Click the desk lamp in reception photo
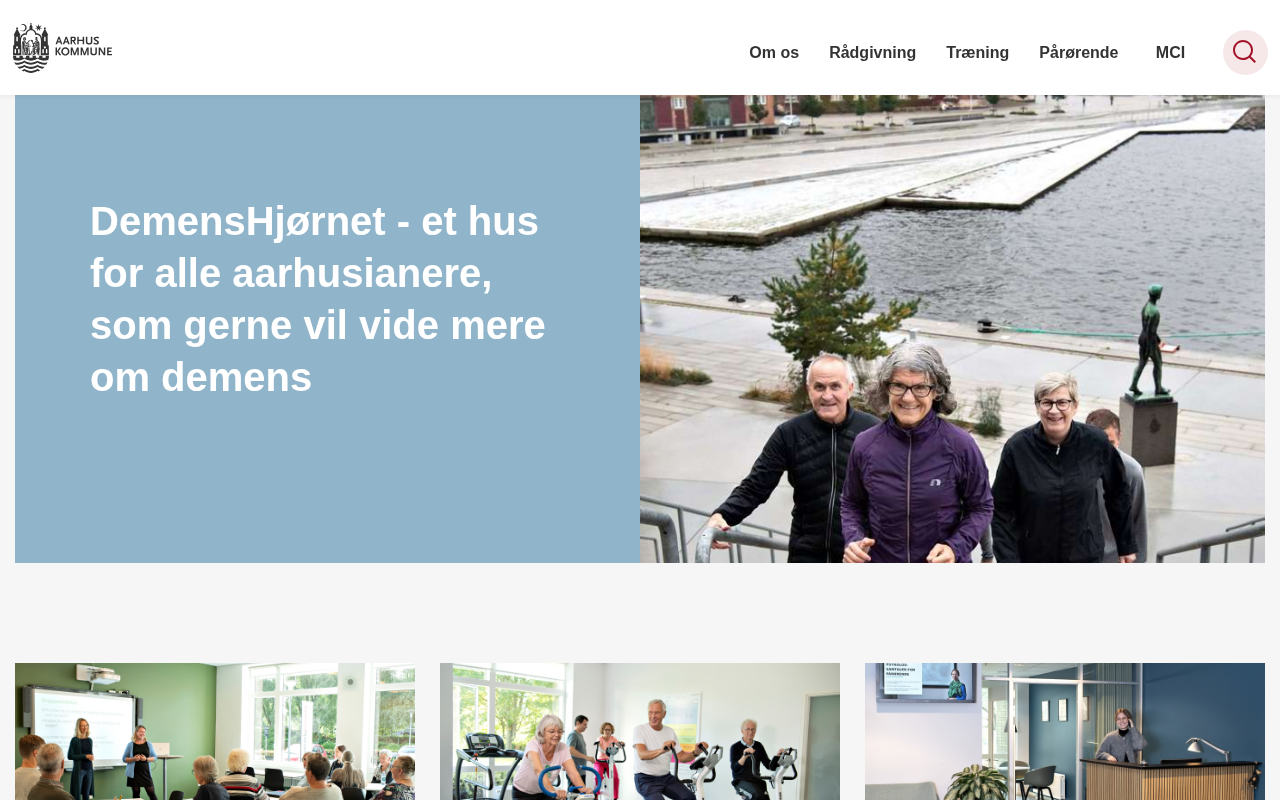Image resolution: width=1280 pixels, height=800 pixels. [1207, 750]
